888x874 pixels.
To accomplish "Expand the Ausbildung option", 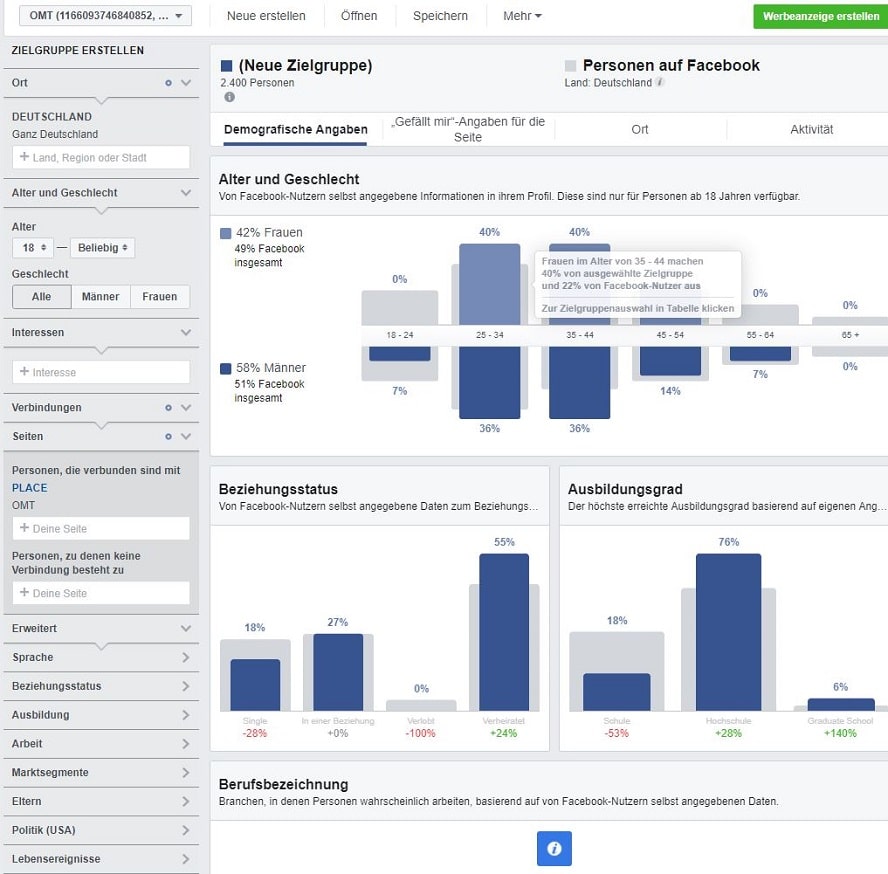I will click(x=101, y=715).
